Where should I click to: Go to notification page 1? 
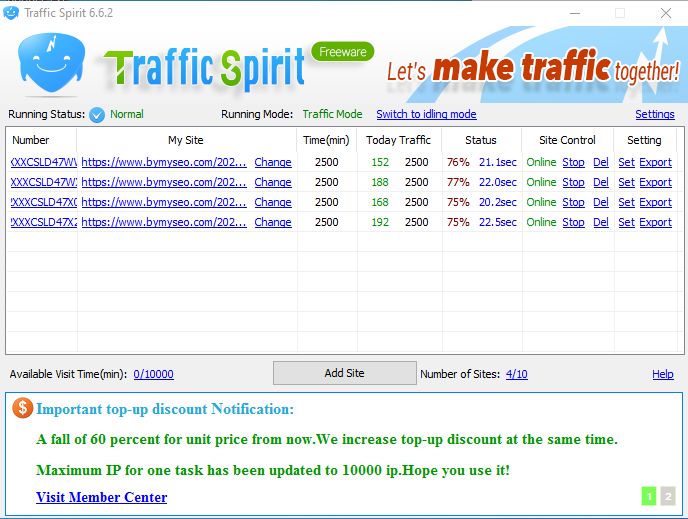coord(649,496)
